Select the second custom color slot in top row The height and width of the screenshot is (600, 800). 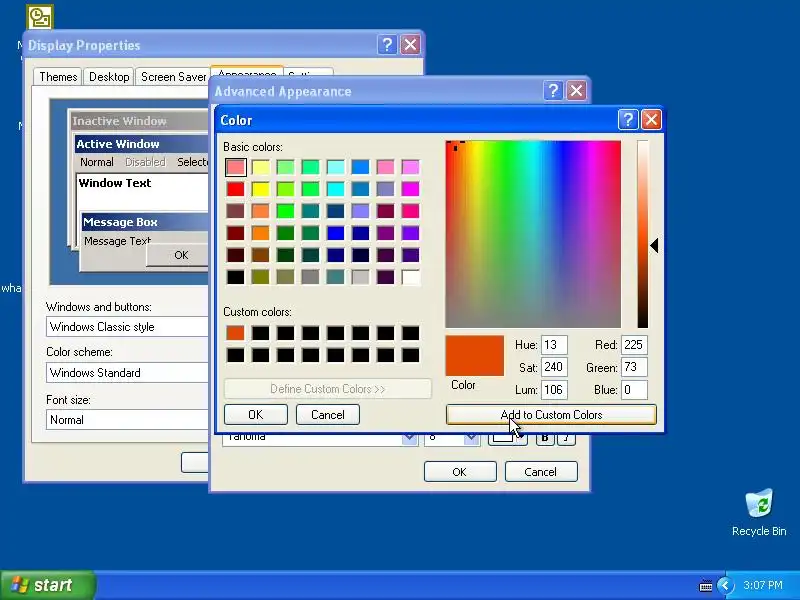261,333
